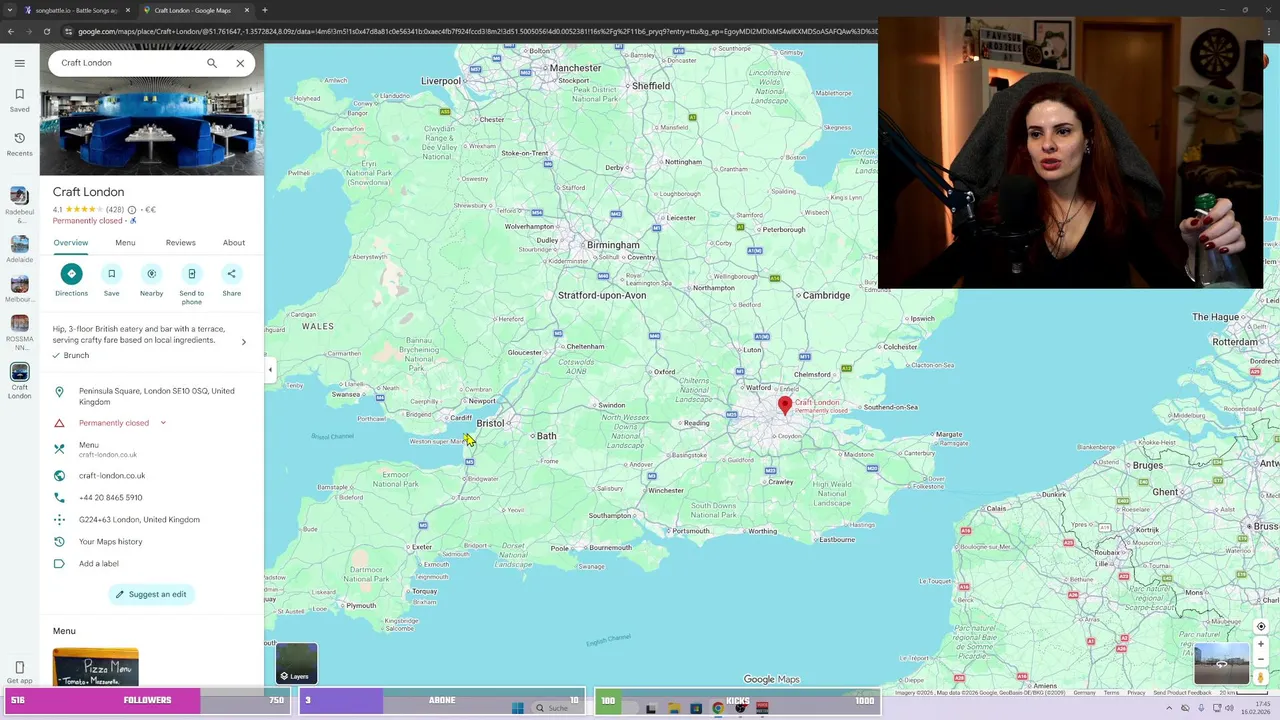Clear the Craft London search with X

240,63
